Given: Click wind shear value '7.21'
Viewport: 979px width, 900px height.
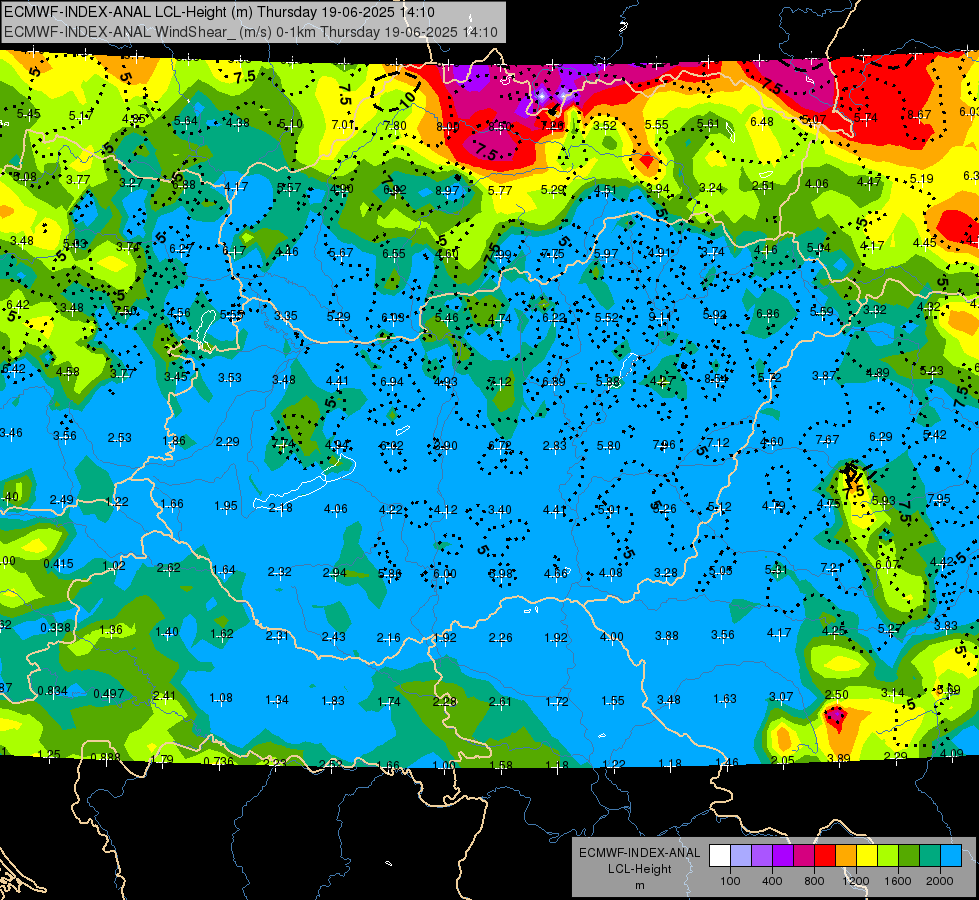Looking at the screenshot, I should (x=832, y=568).
